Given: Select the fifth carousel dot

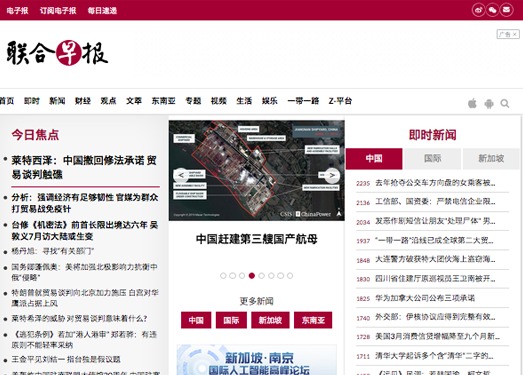Looking at the screenshot, I should [262, 276].
